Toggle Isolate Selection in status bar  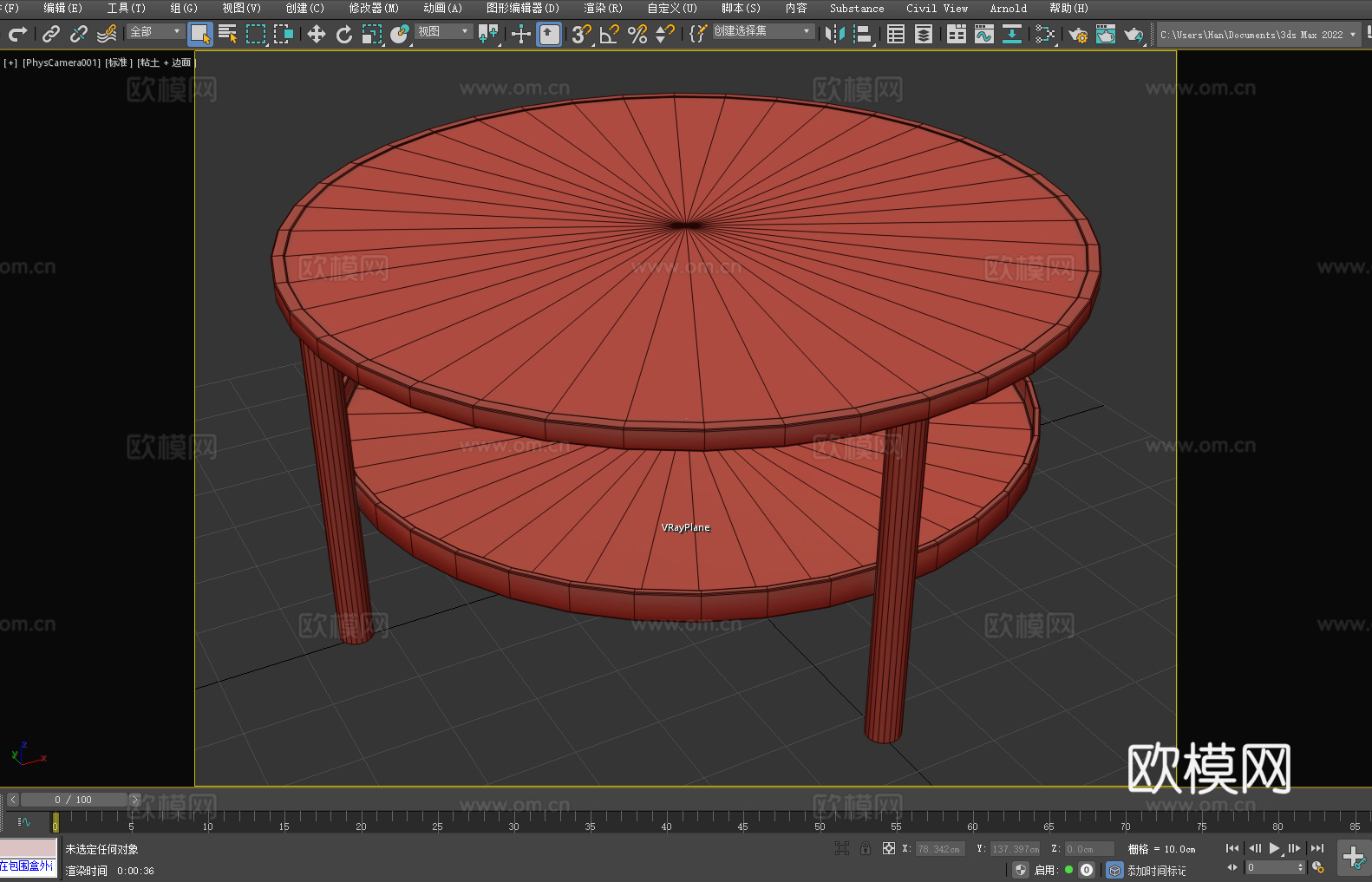841,848
